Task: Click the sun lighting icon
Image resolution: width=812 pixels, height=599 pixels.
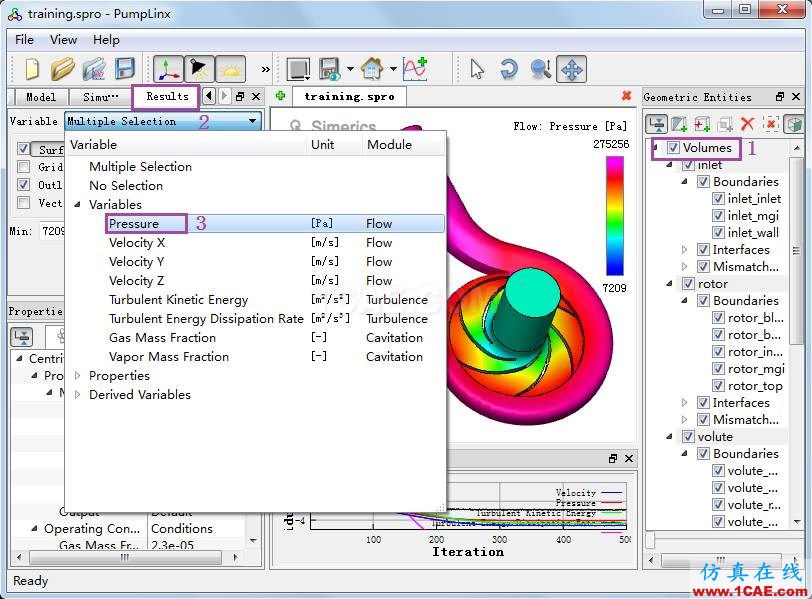Action: [230, 69]
